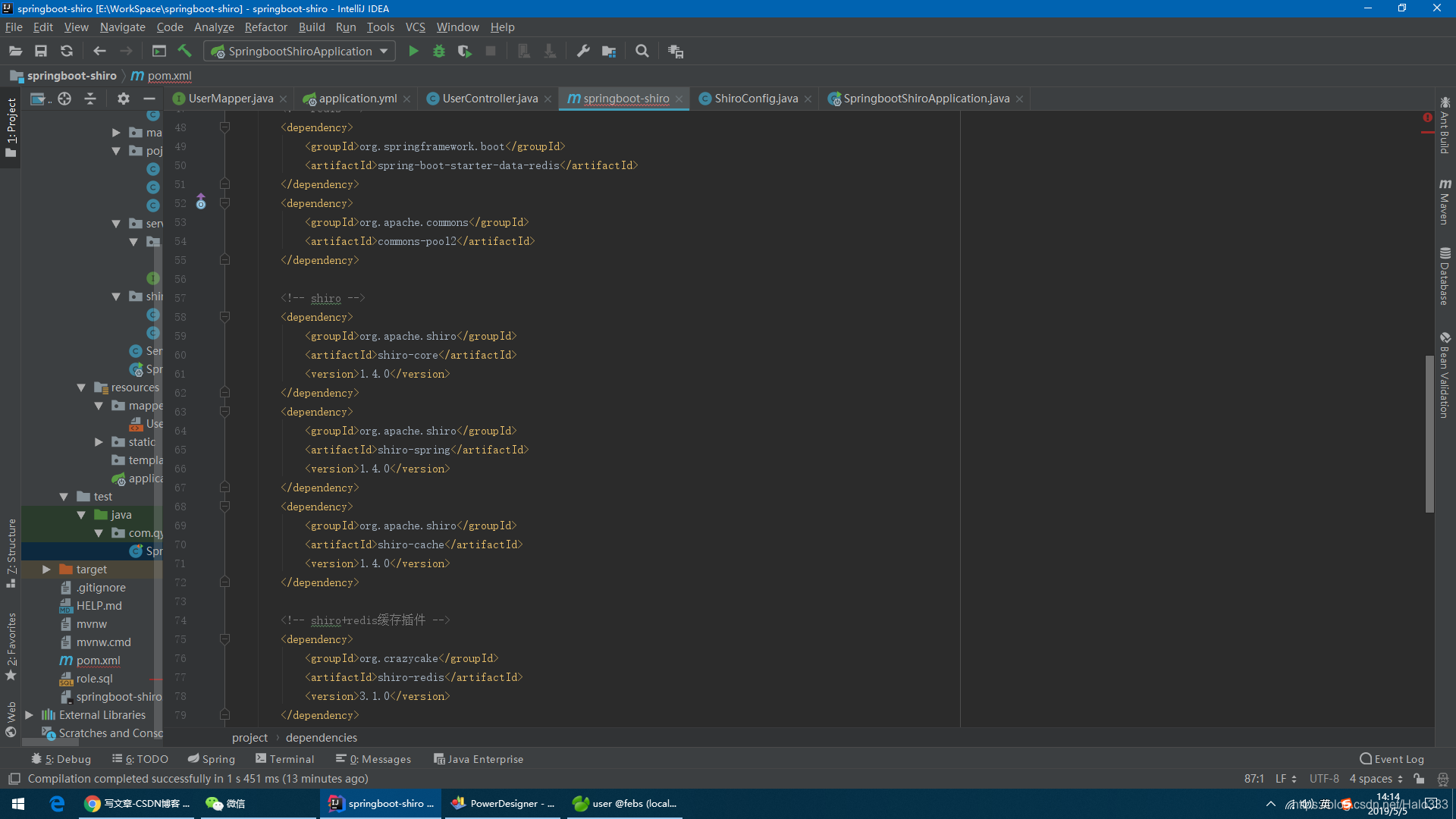Open the SpringbootShiroApplication run configuration dropdown
The width and height of the screenshot is (1456, 819).
(300, 51)
